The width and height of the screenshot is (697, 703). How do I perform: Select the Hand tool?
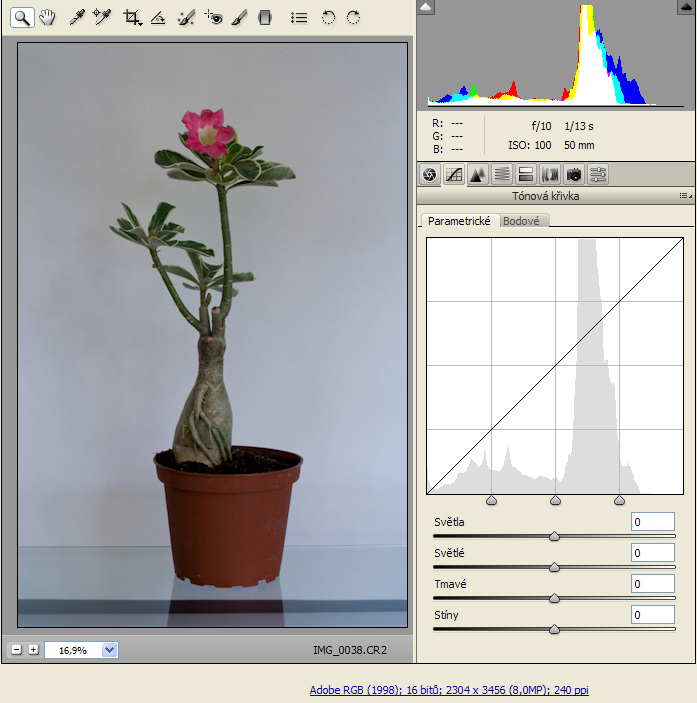47,18
